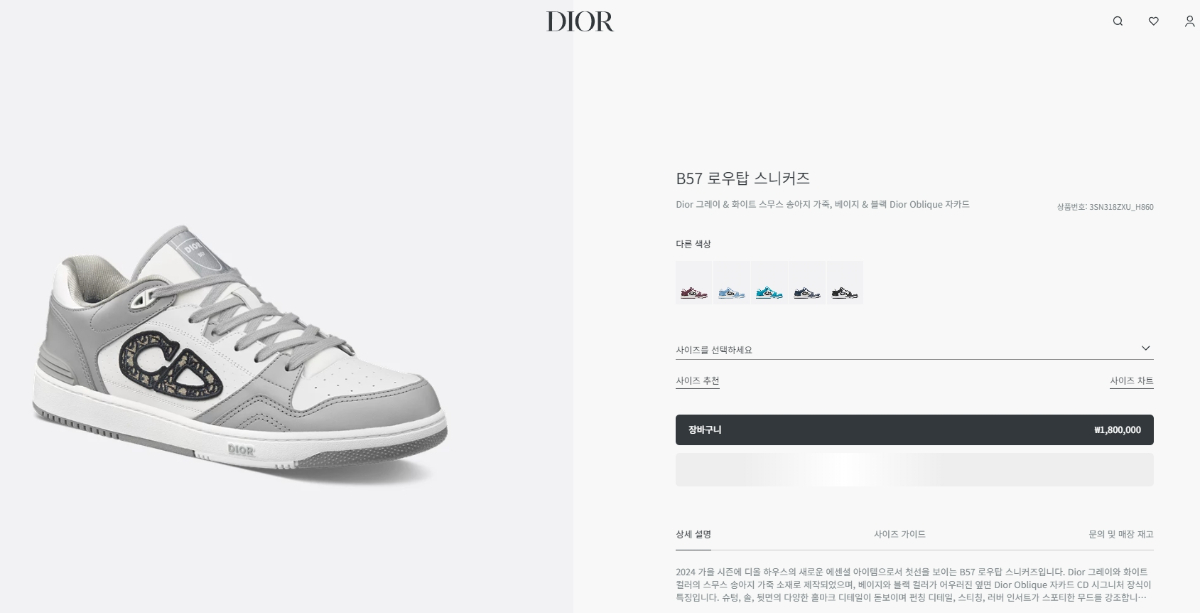Click the ₩1,800,000 price on cart button

1118,430
